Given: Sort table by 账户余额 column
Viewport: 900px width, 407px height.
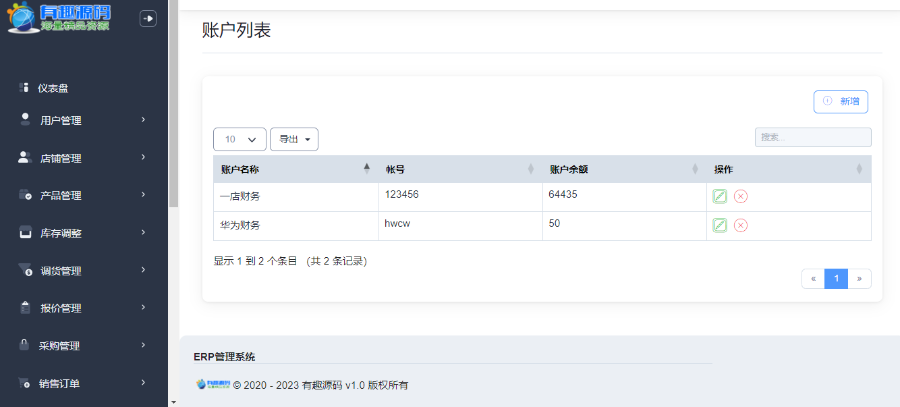Looking at the screenshot, I should point(622,169).
